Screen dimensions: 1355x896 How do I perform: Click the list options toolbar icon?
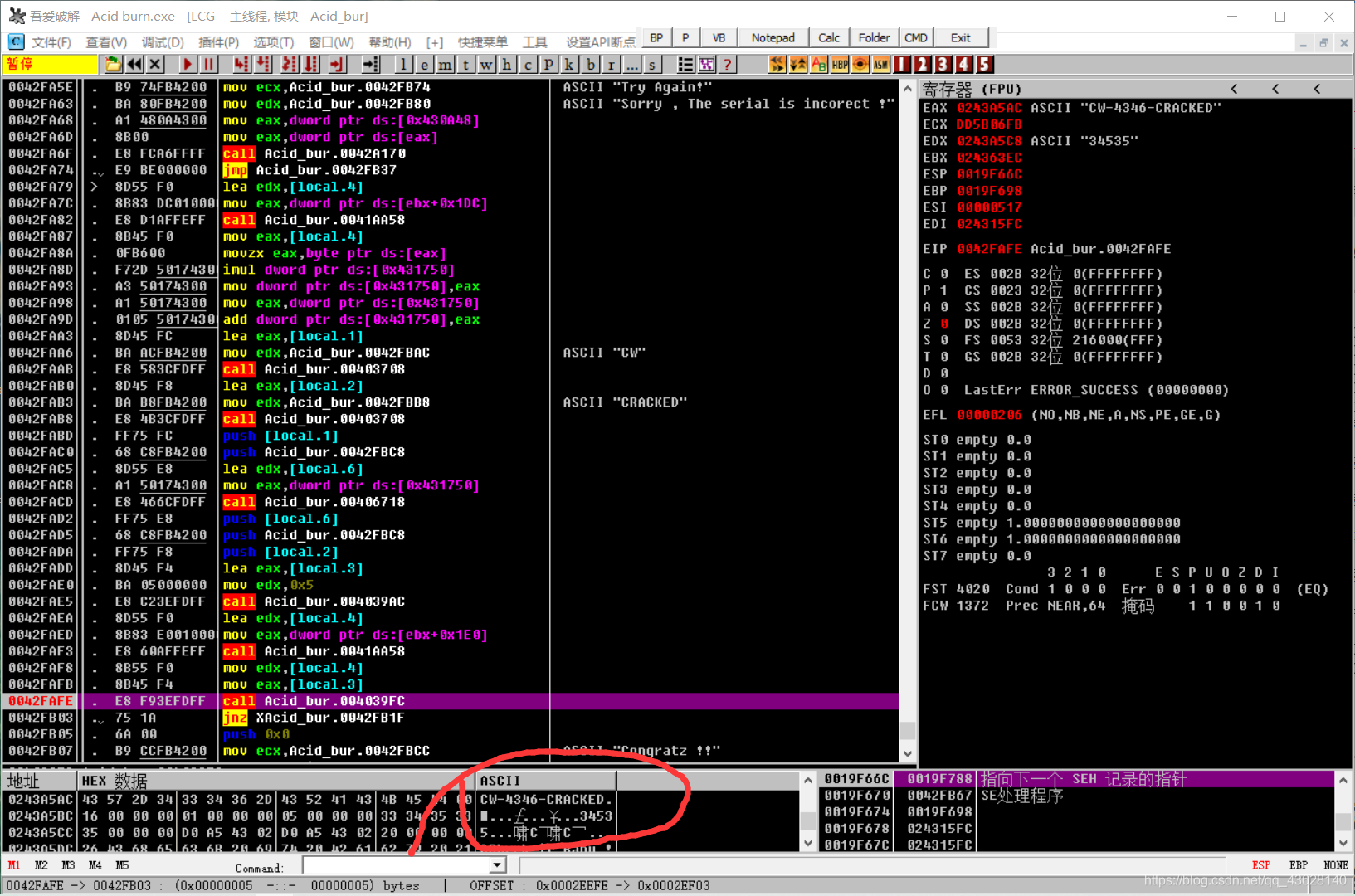[685, 64]
